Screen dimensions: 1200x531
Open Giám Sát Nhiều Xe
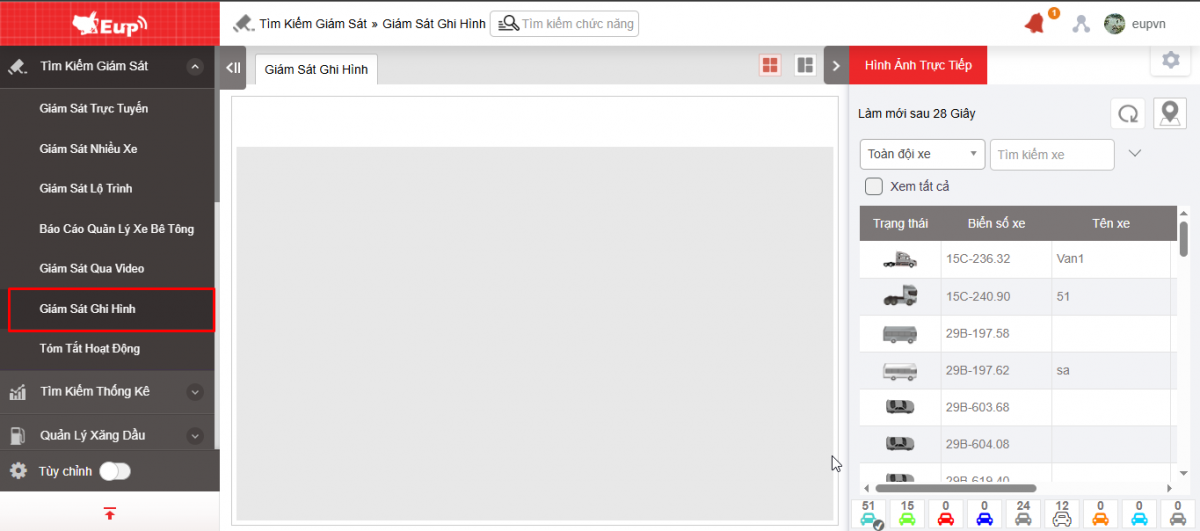tap(88, 148)
